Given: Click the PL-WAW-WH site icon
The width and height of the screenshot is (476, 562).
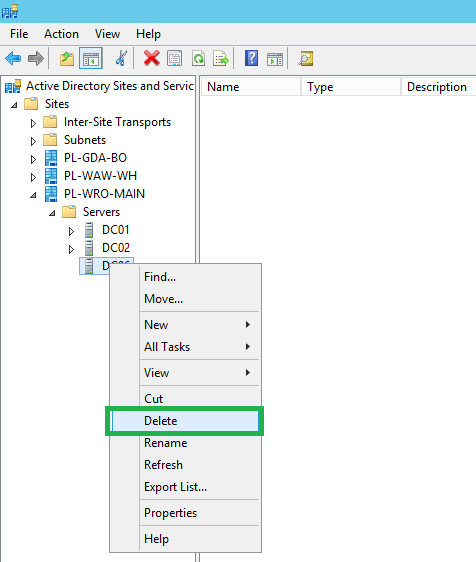Looking at the screenshot, I should [51, 176].
